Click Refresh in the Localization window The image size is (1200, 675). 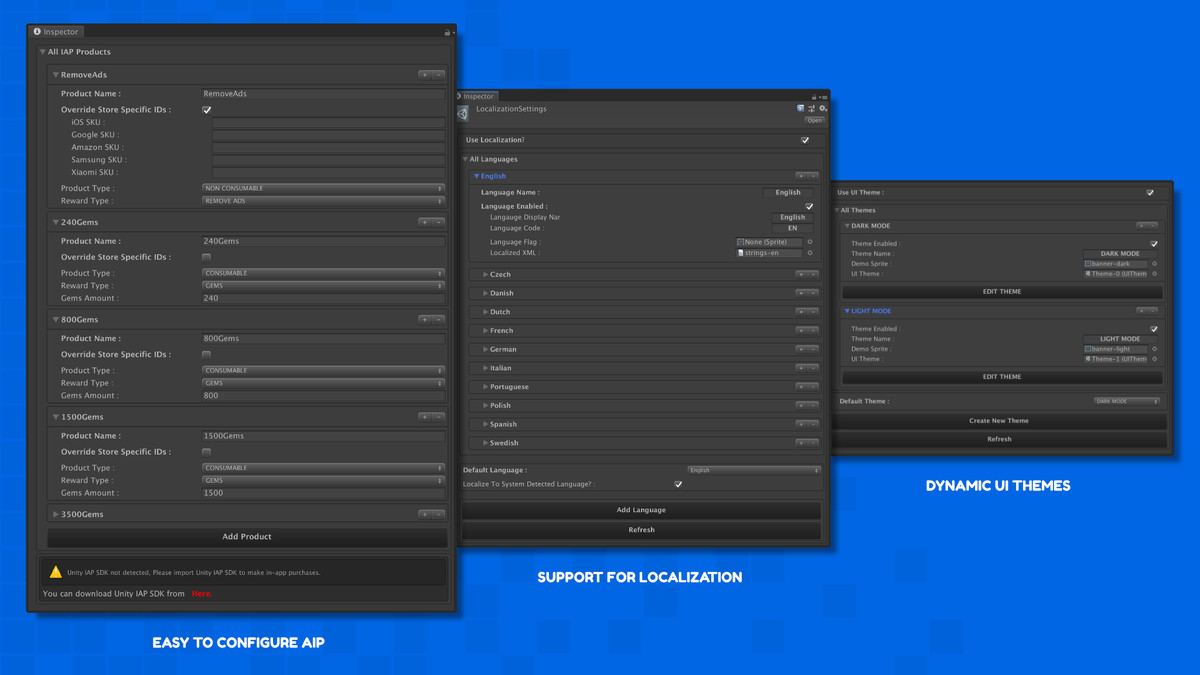click(x=641, y=530)
